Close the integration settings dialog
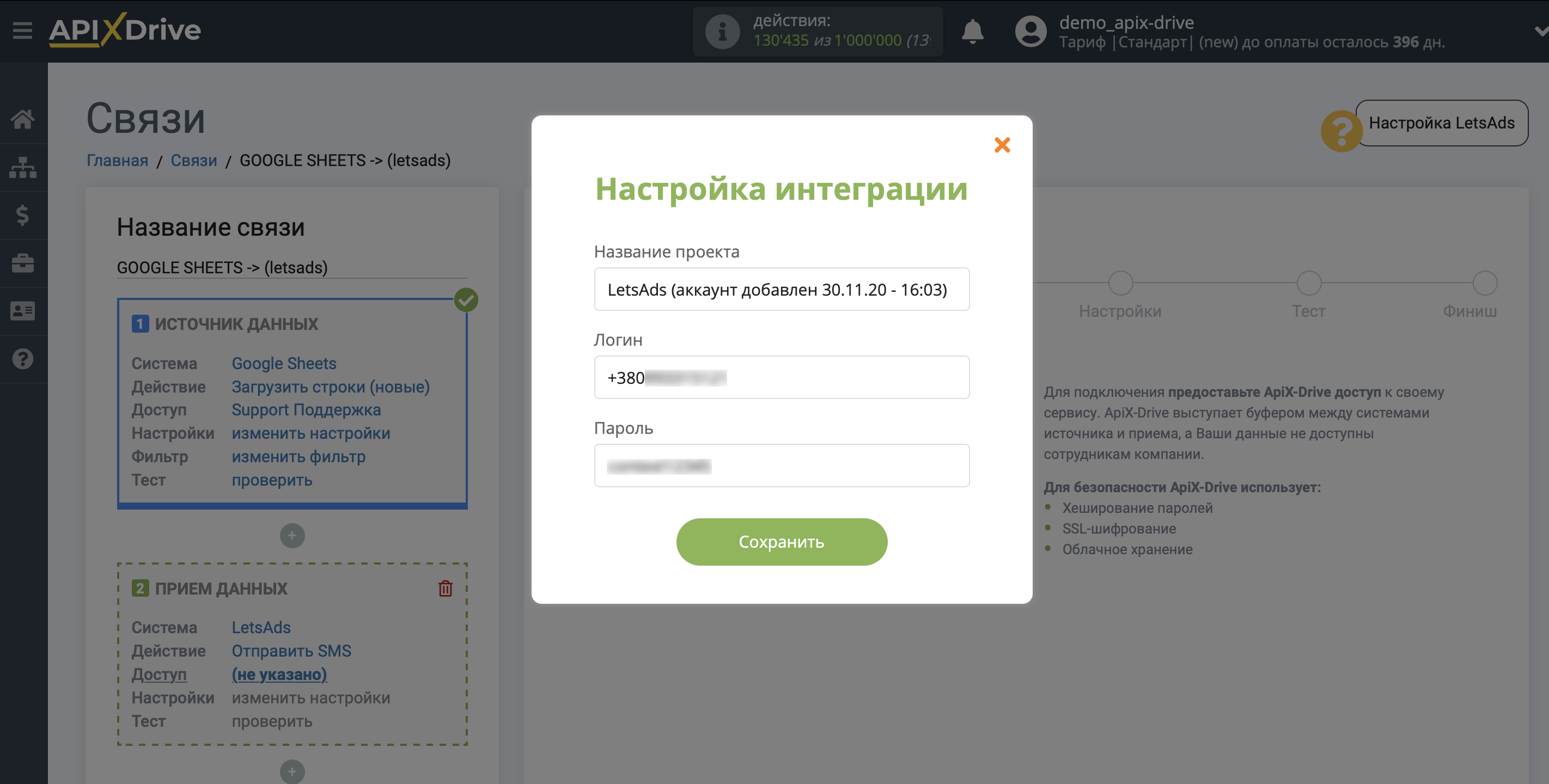This screenshot has height=784, width=1549. coord(1002,145)
